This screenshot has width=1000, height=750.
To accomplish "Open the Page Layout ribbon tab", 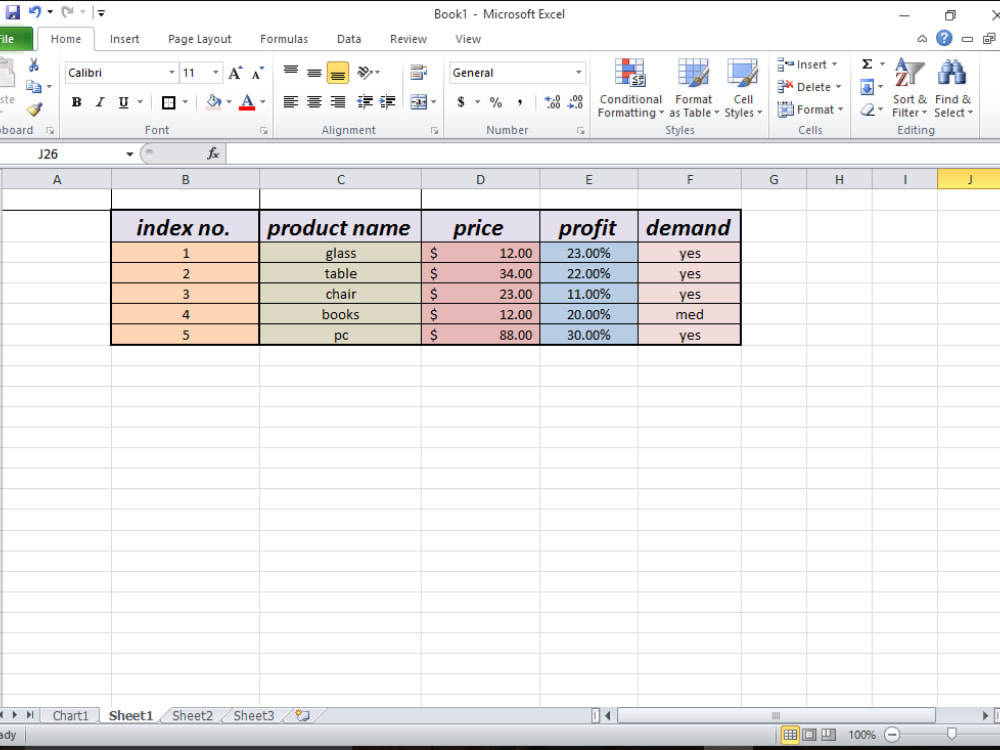I will [199, 39].
